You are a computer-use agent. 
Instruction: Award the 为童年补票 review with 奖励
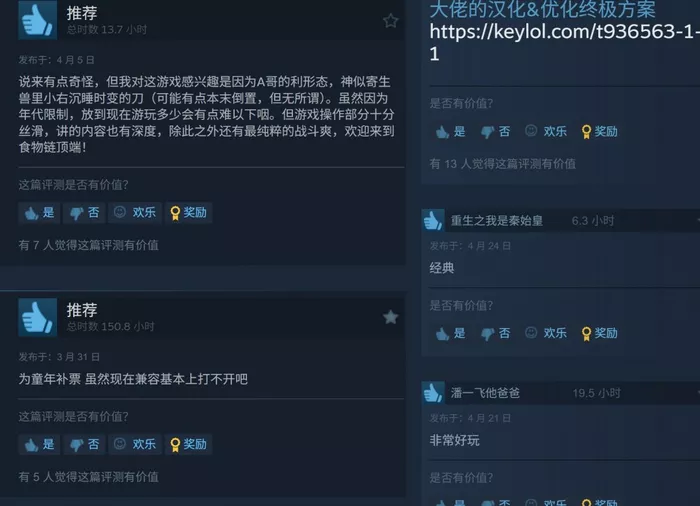coord(188,444)
